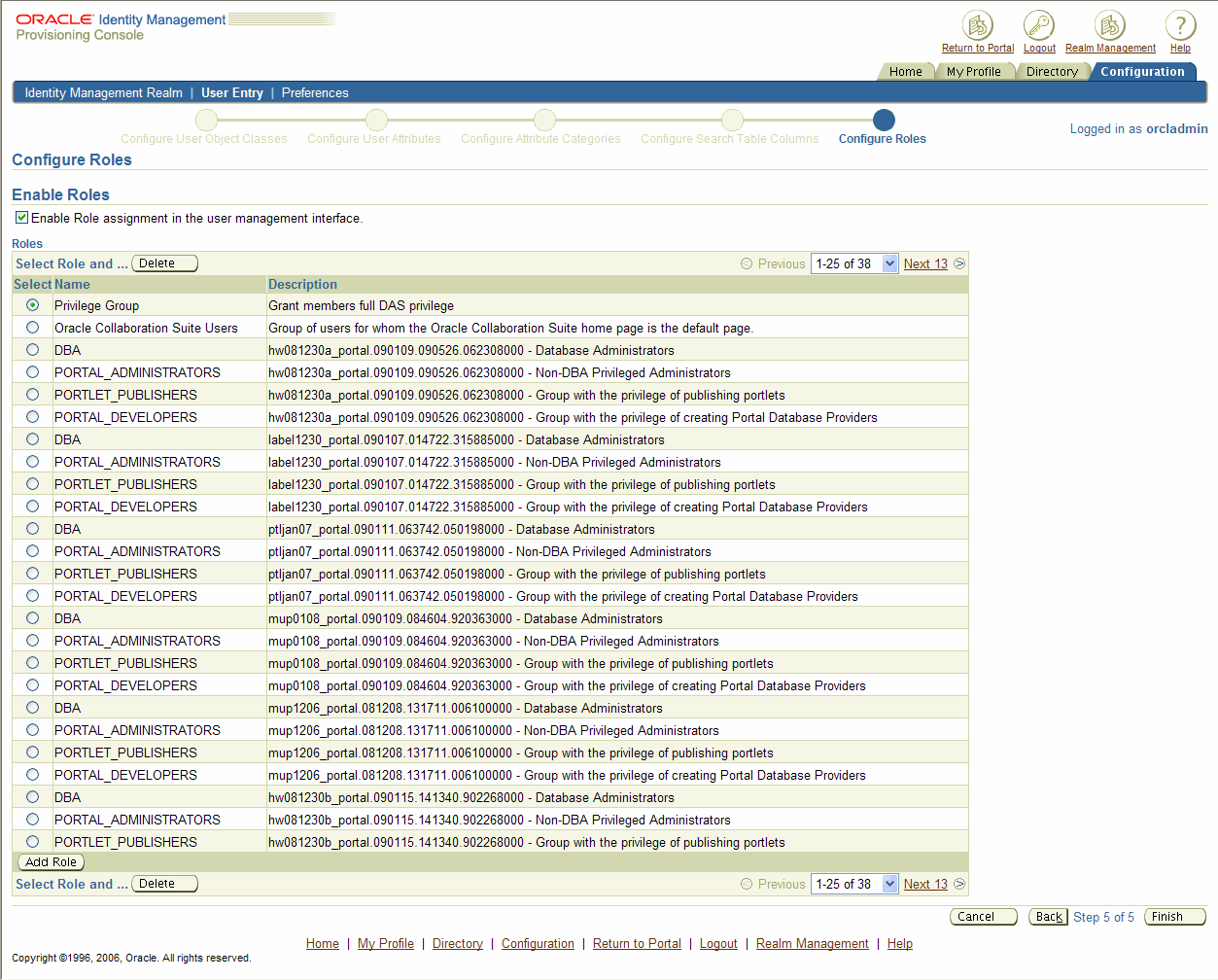This screenshot has height=980, width=1218.
Task: Select PORTAL_DEVELOPERS role for ptljan07_portal
Action: (33, 596)
